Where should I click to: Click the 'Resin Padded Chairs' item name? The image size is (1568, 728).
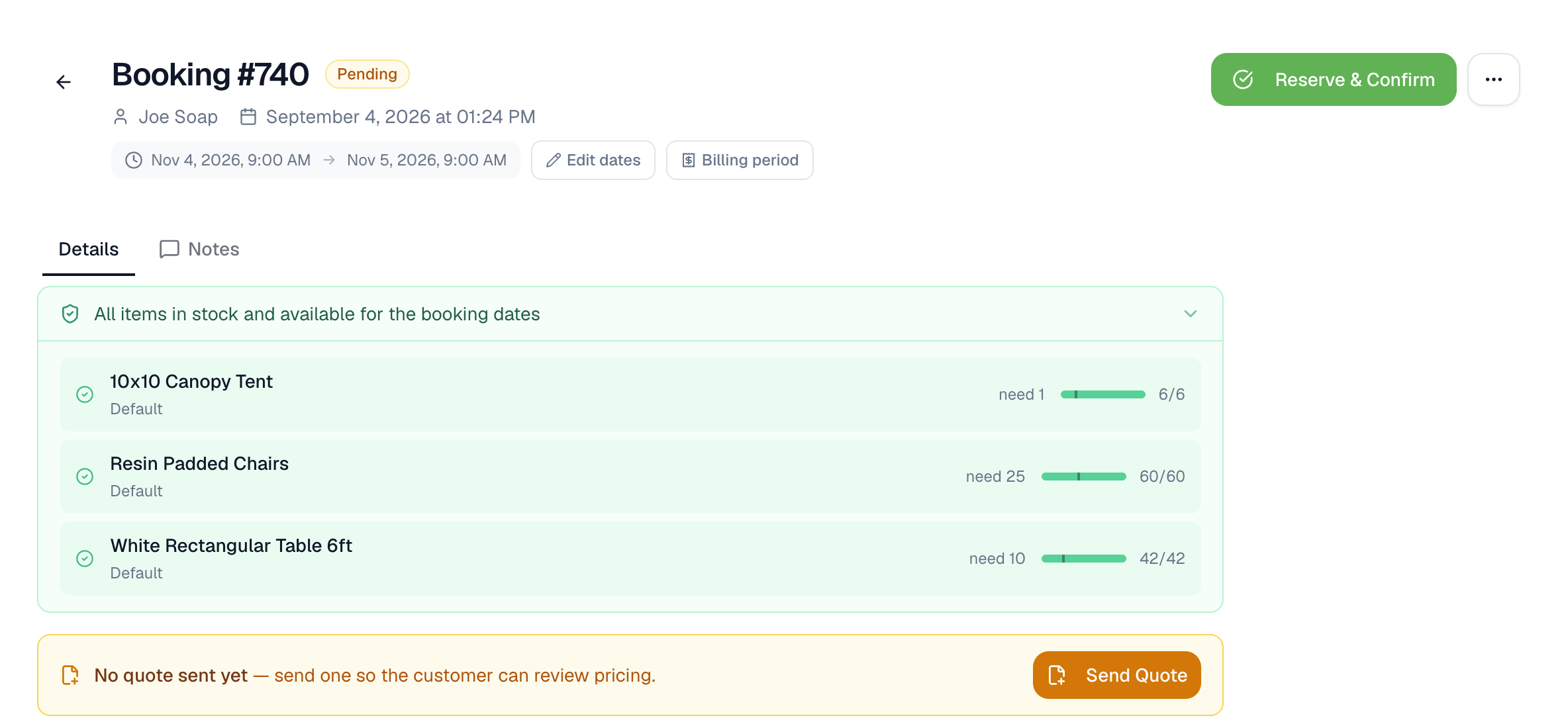click(x=199, y=464)
